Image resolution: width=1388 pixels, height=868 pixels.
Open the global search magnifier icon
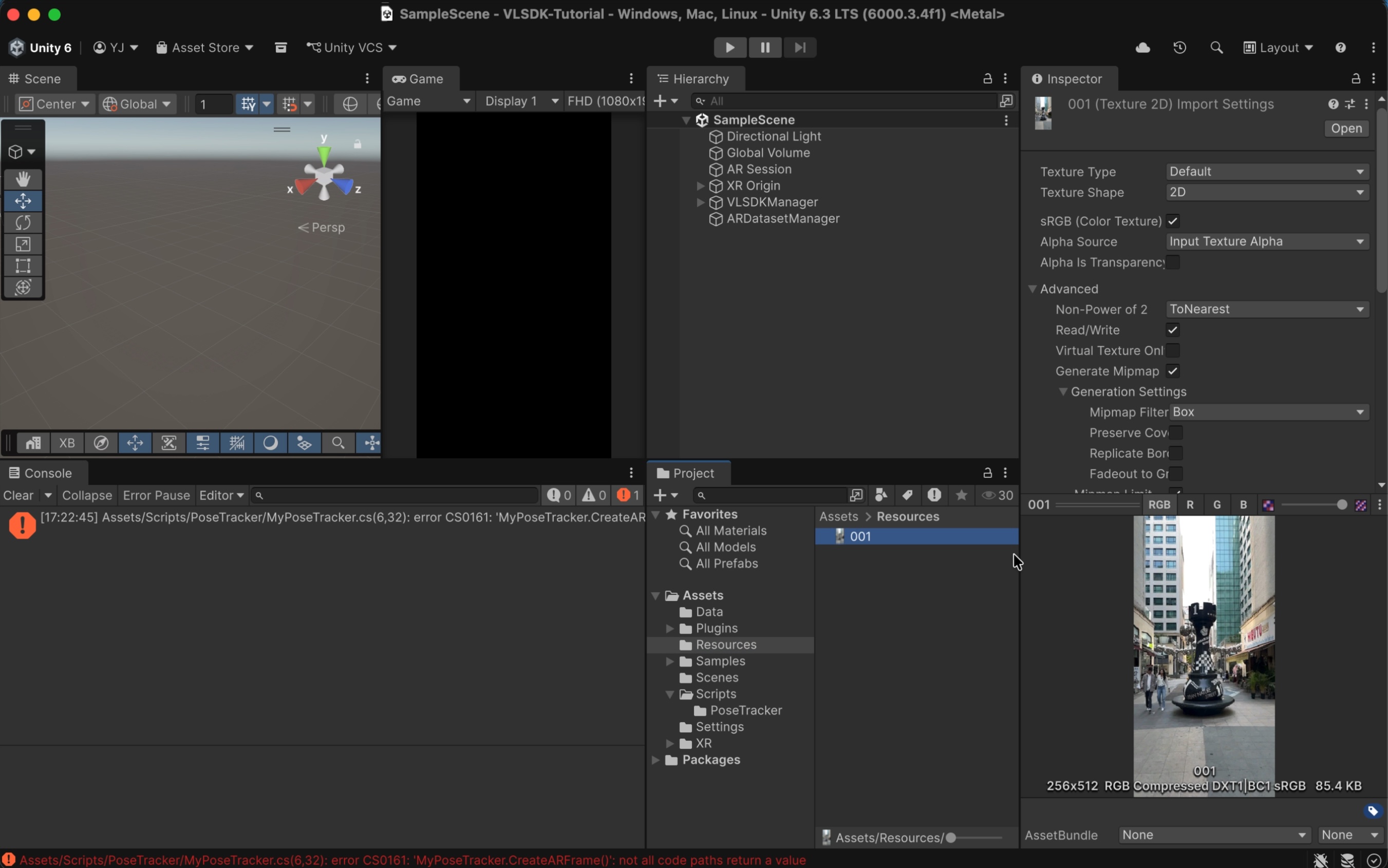point(1216,48)
